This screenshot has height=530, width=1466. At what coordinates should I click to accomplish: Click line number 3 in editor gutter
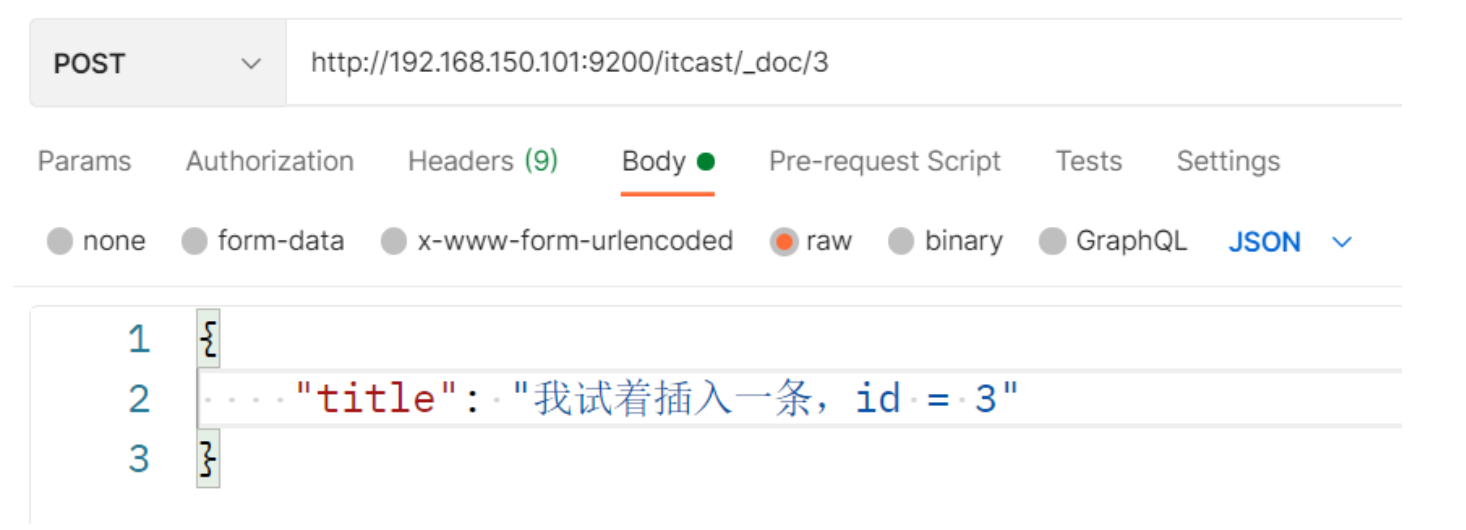pyautogui.click(x=139, y=460)
